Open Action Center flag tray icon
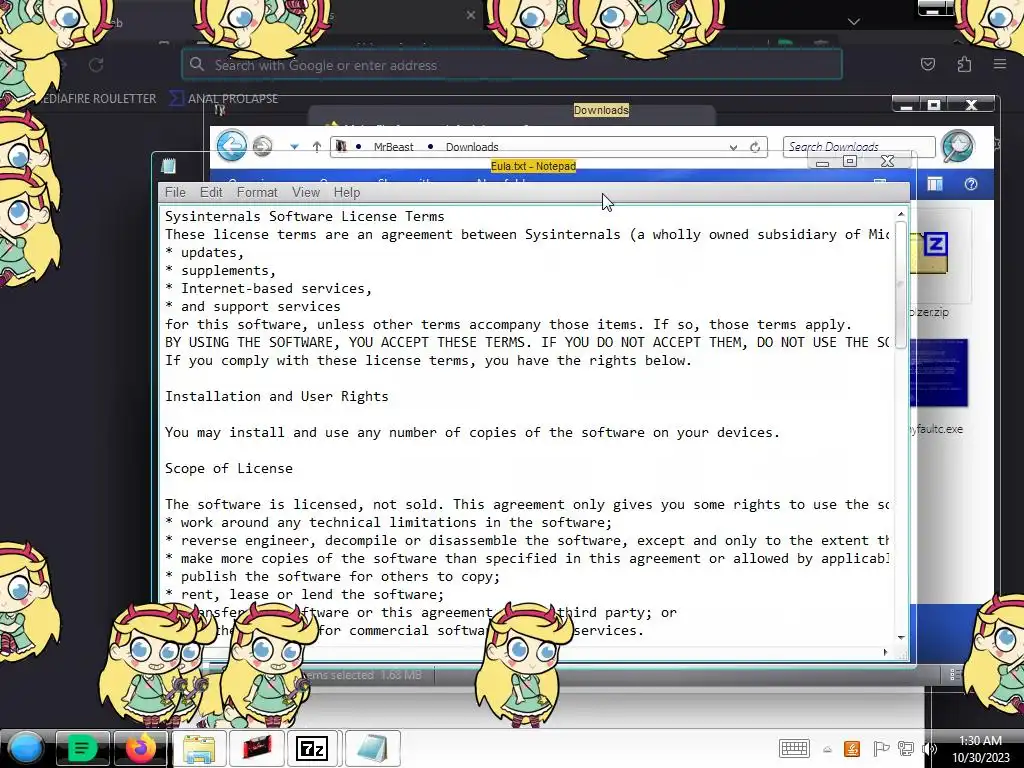1024x768 pixels. point(881,749)
